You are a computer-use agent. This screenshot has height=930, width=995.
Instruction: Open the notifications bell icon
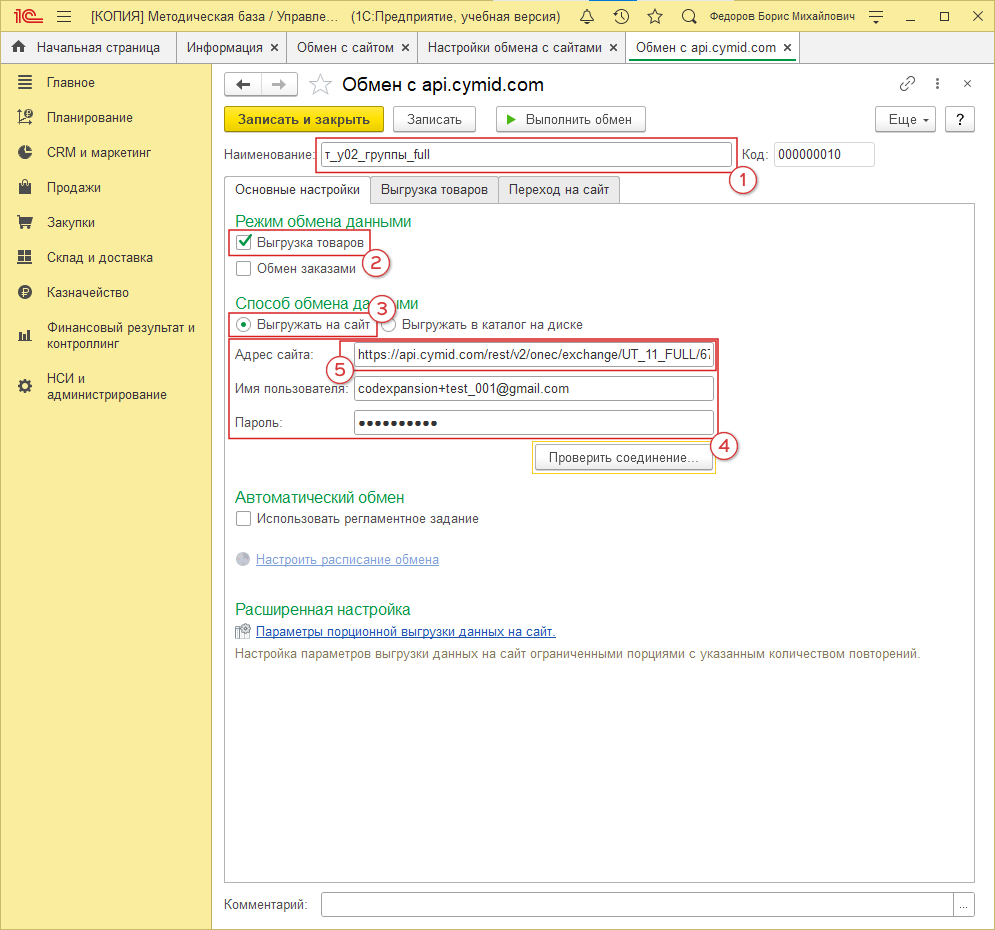587,17
